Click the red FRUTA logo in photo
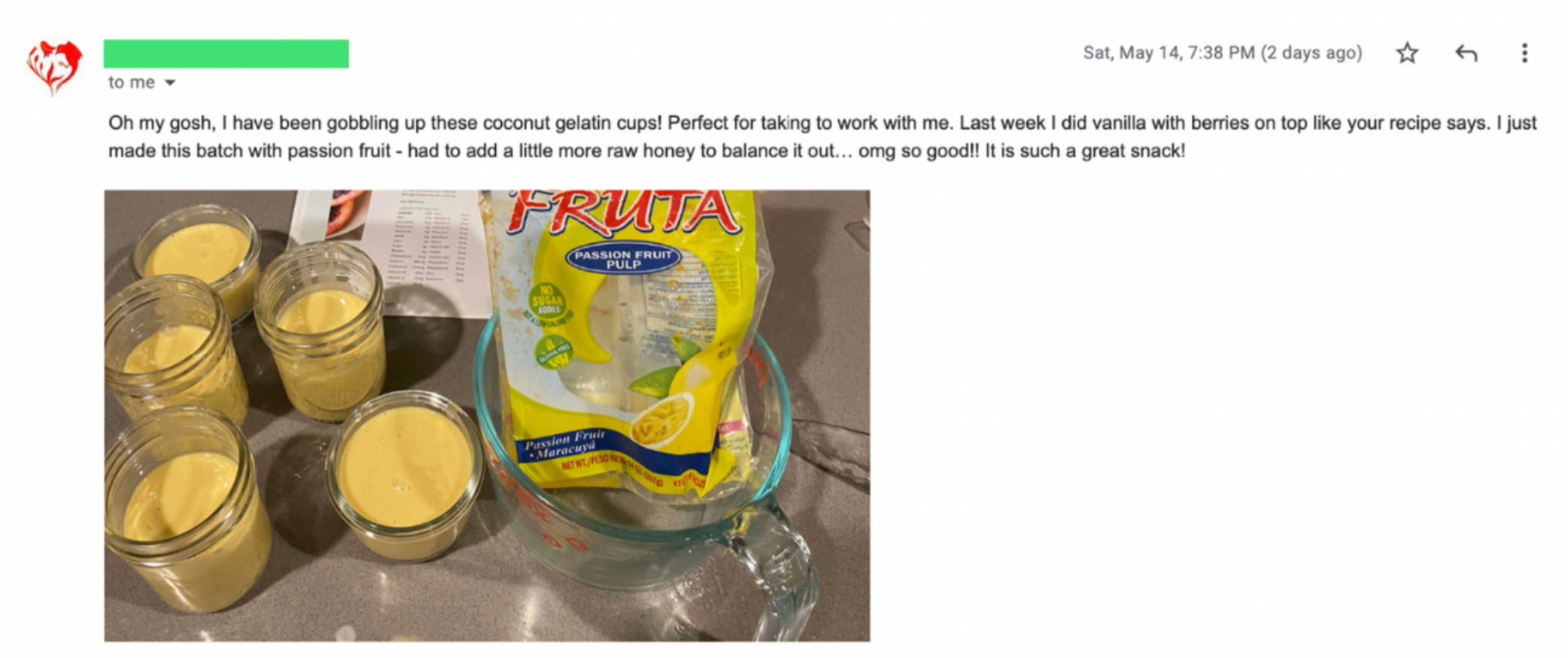The image size is (1568, 658). tap(624, 212)
